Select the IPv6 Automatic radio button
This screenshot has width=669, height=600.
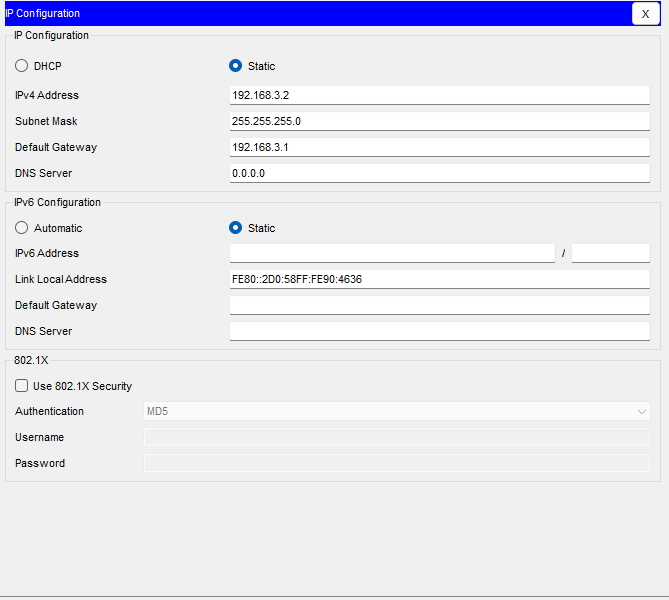(x=21, y=228)
